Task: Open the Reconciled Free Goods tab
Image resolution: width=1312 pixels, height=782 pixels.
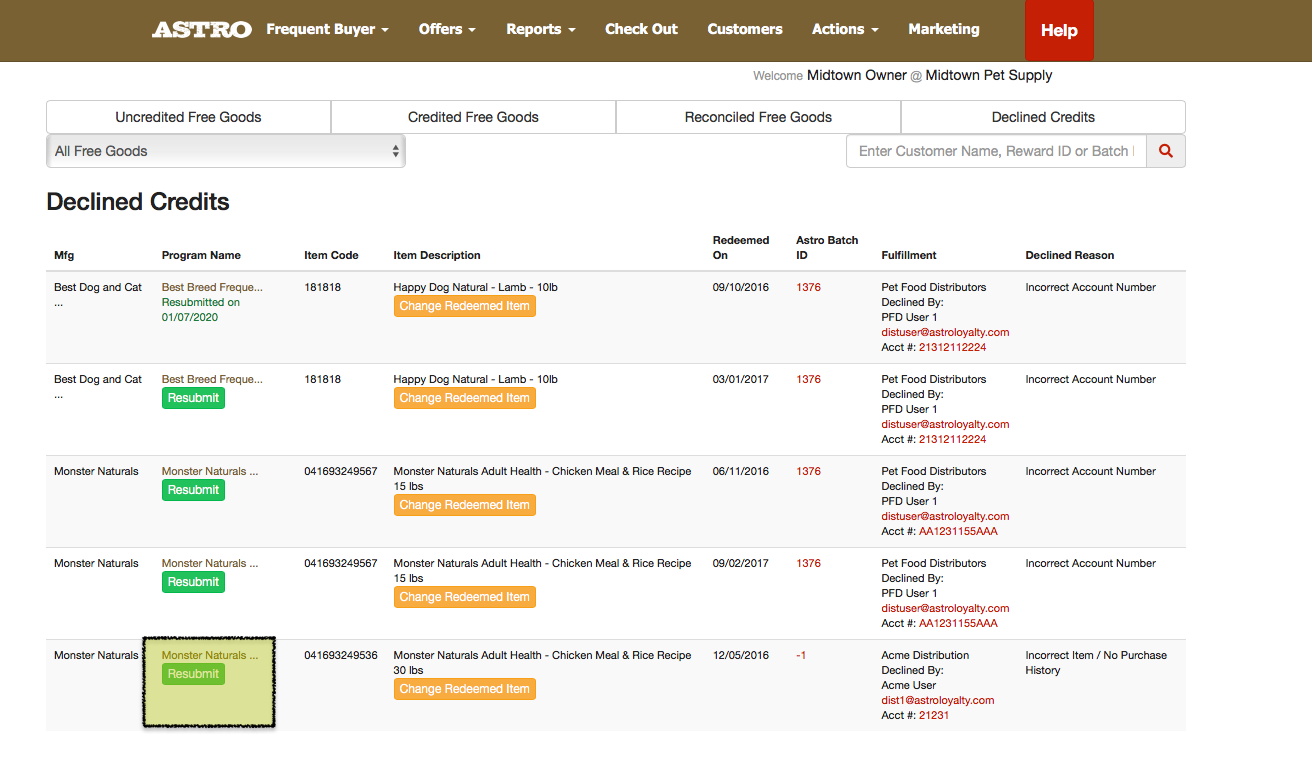Action: click(758, 117)
